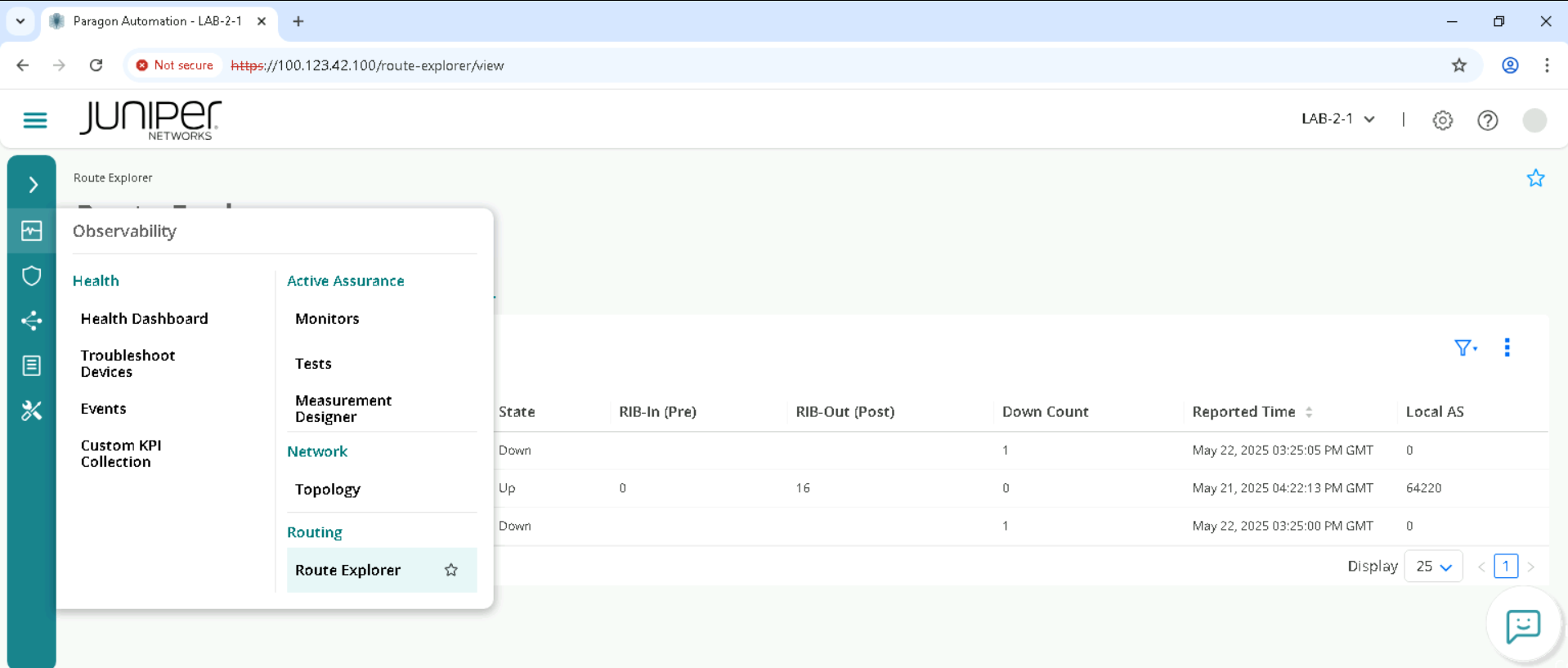Toggle page favorite star at top right

(x=1535, y=178)
